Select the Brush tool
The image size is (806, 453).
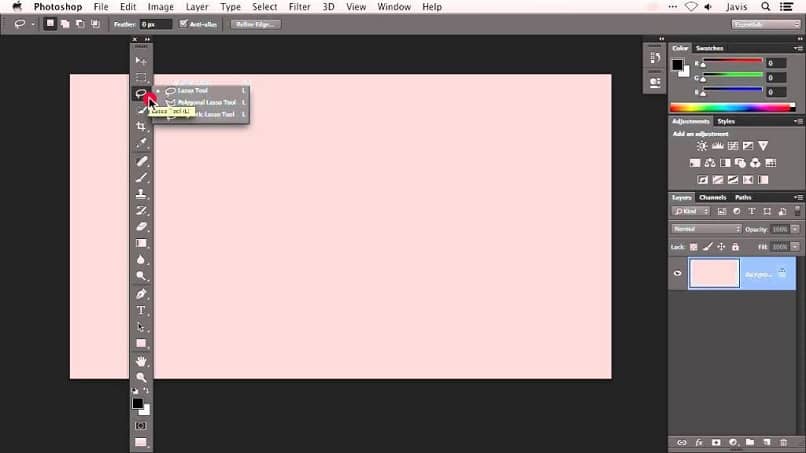(x=141, y=178)
